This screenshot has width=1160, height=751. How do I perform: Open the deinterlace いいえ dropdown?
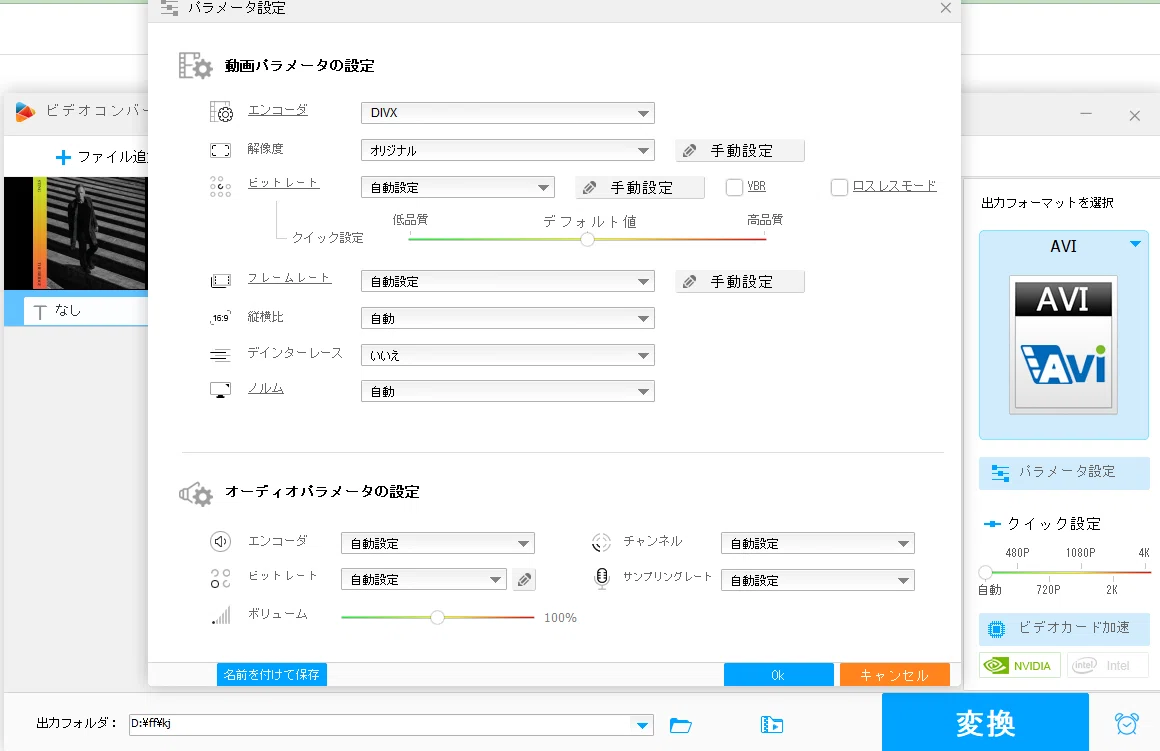coord(508,355)
